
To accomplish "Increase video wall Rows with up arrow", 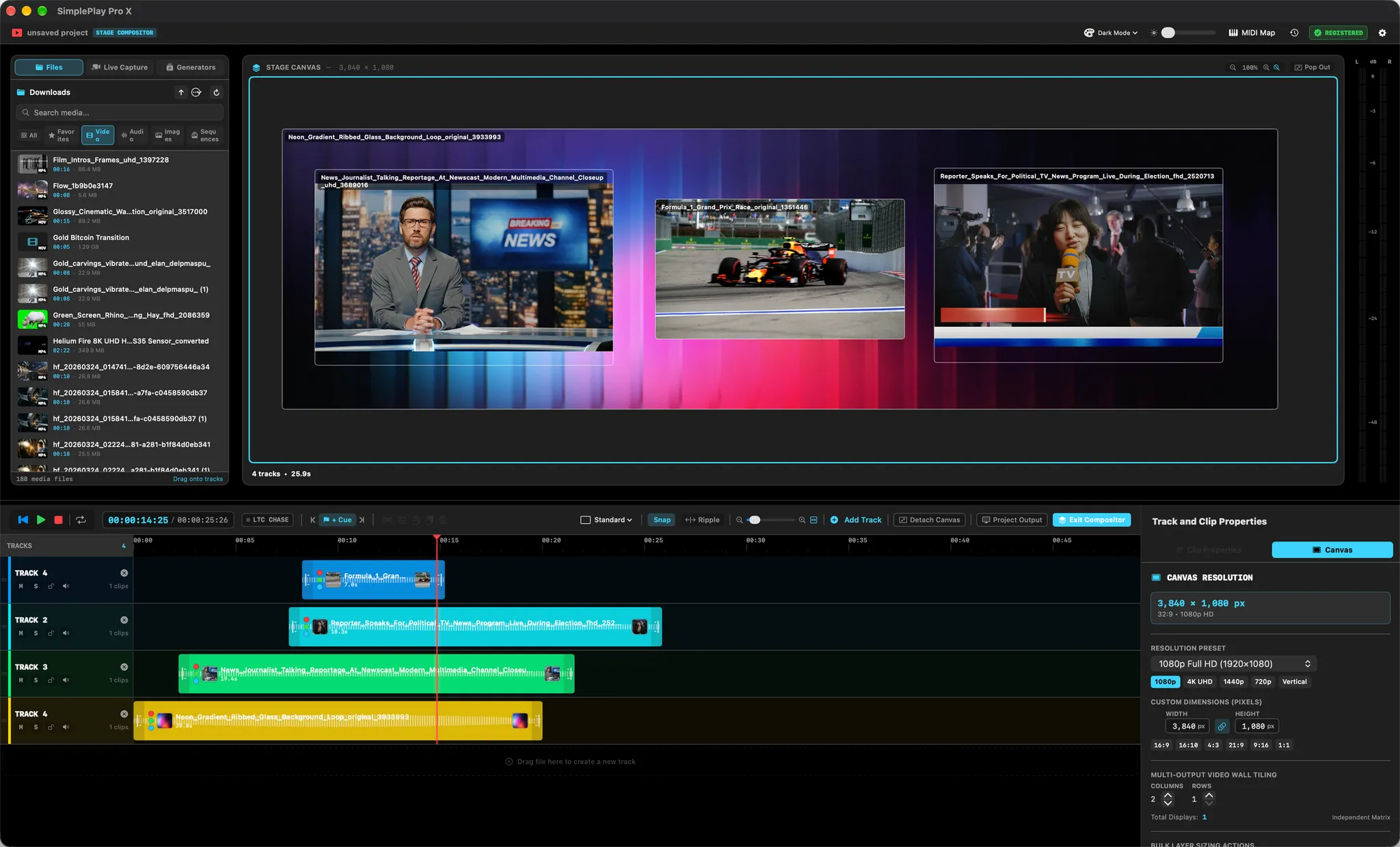I will click(x=1209, y=795).
